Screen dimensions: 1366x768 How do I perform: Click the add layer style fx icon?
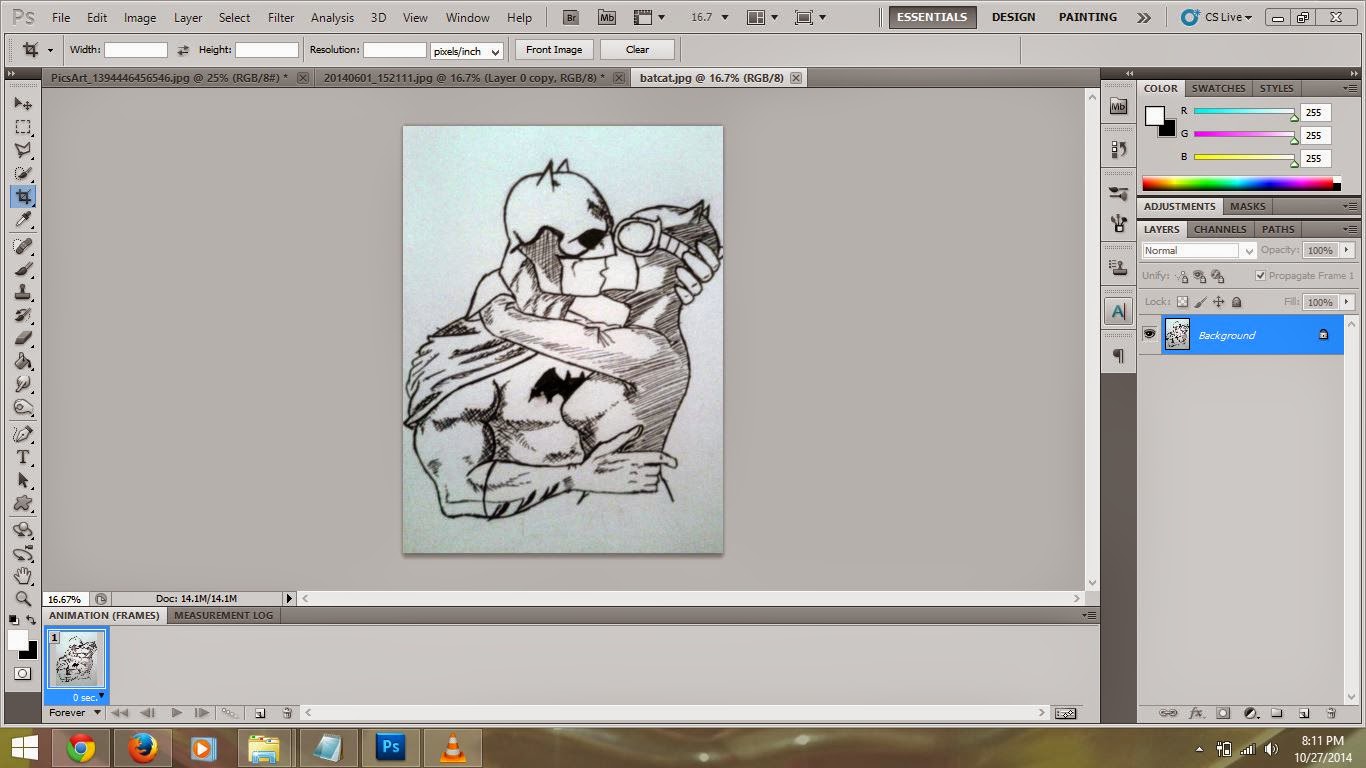[x=1195, y=713]
